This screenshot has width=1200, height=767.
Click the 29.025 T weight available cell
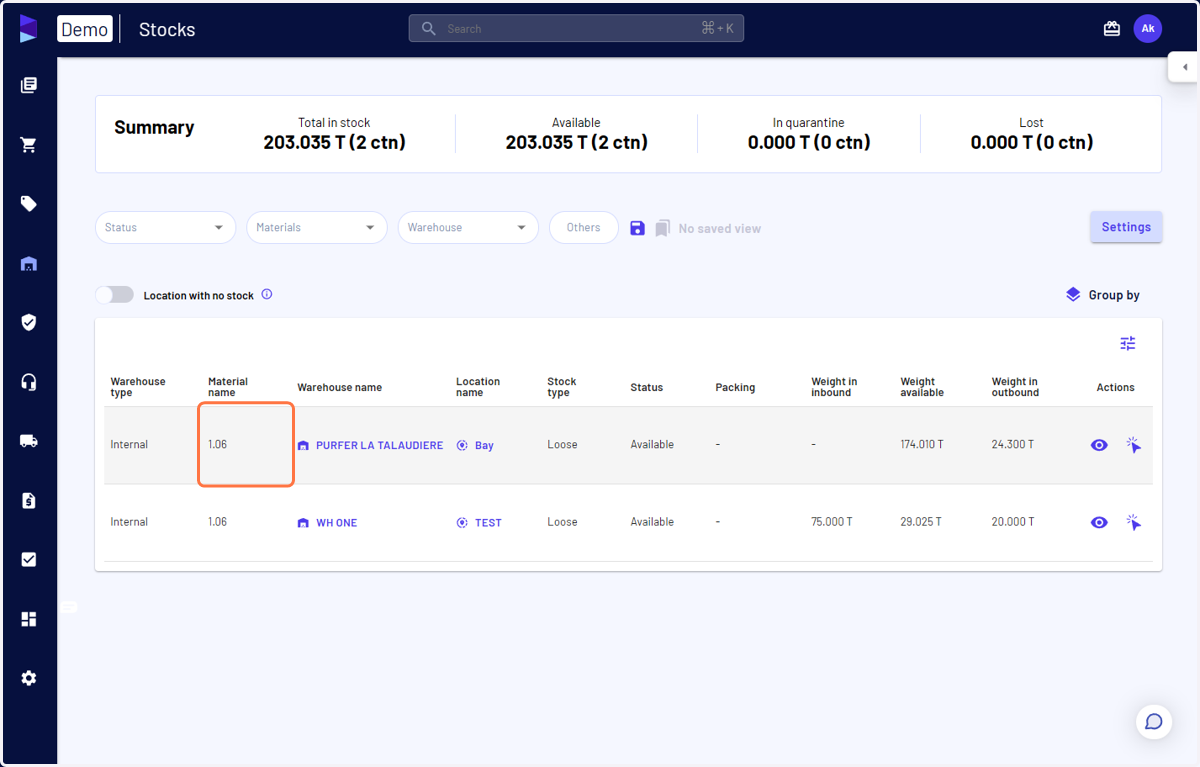(x=921, y=522)
